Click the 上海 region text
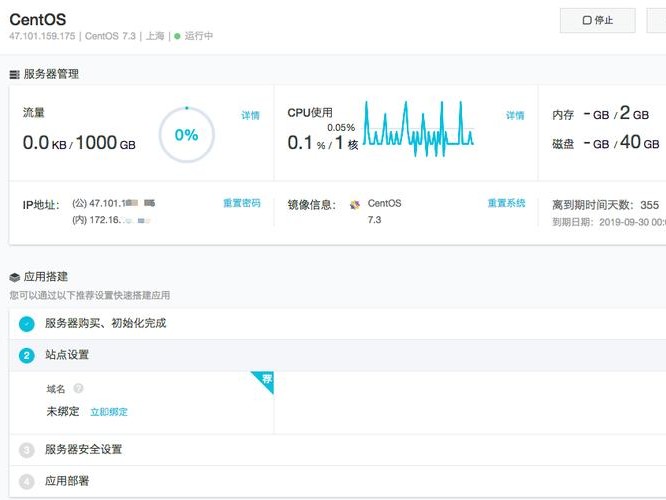Viewport: 666px width, 500px height. pos(155,36)
